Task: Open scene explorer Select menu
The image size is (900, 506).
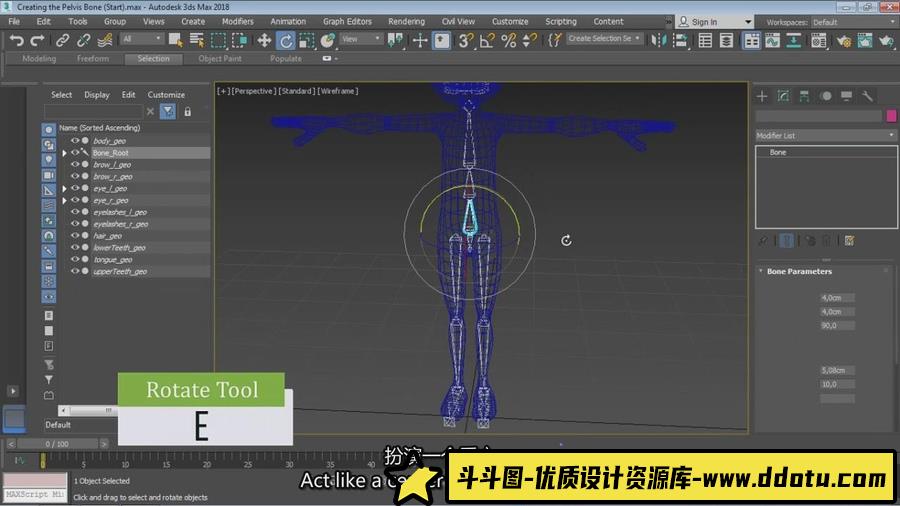Action: (x=61, y=95)
